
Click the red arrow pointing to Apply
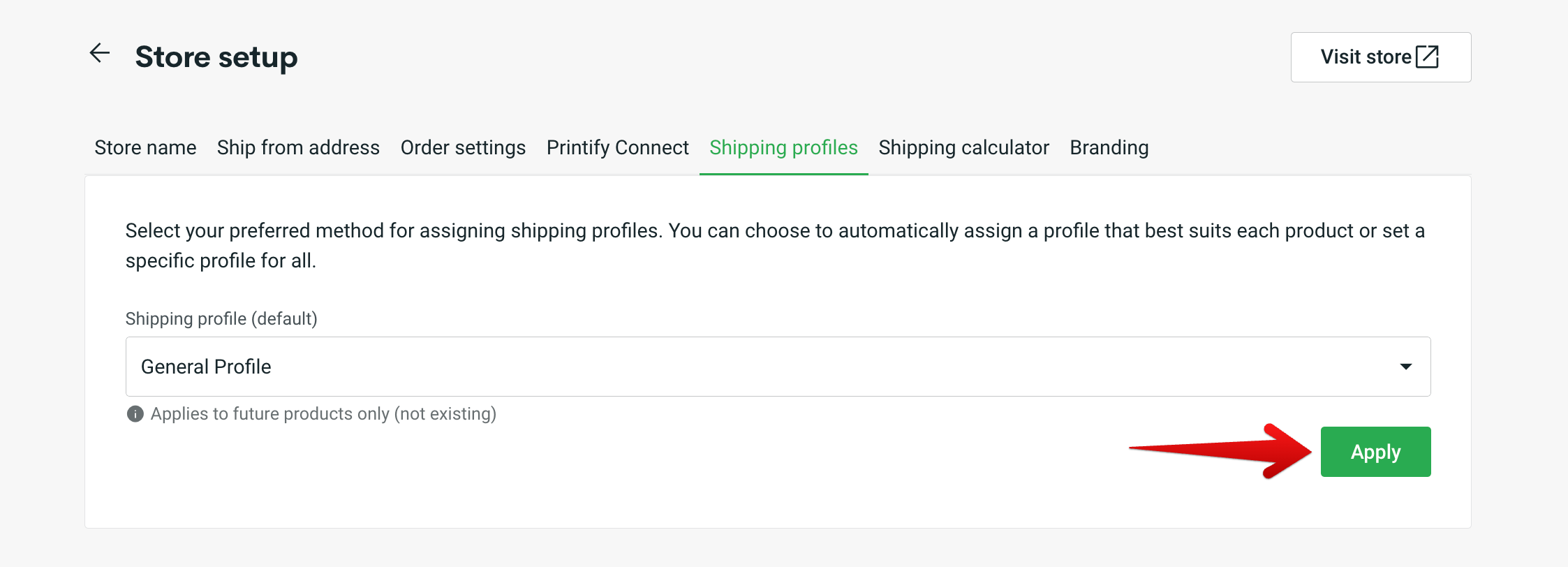(1222, 452)
